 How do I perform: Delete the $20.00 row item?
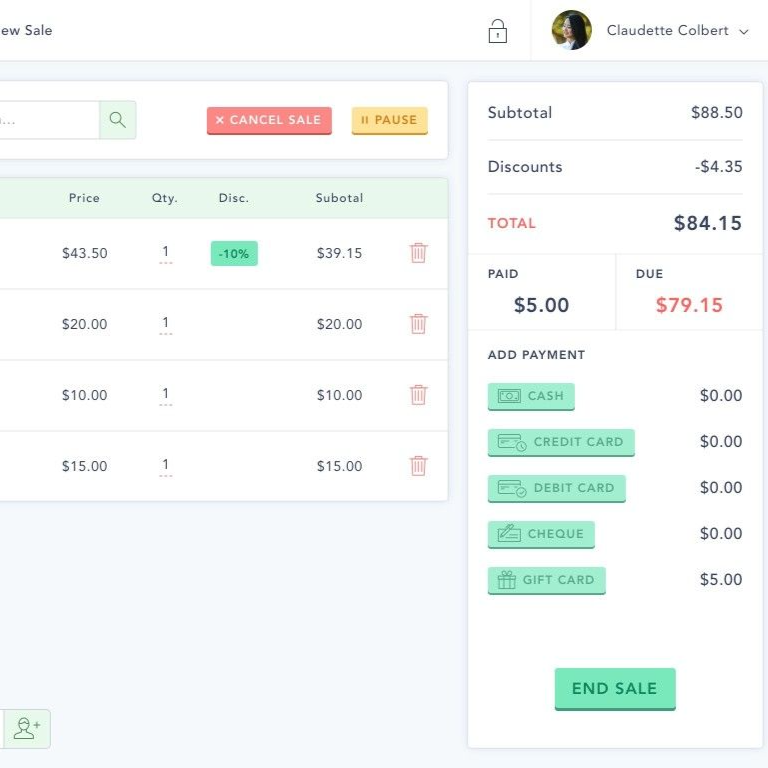pos(418,324)
